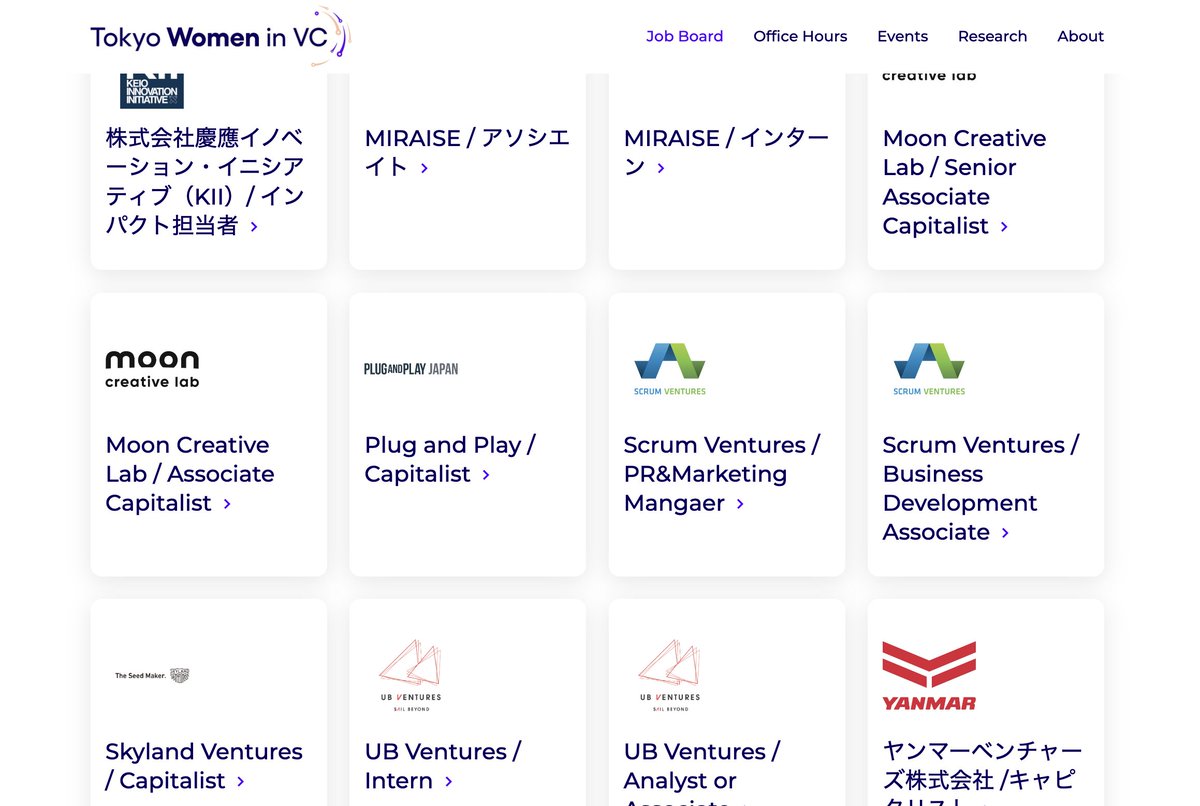Open the About nav link
Screen dimensions: 1200x806
1080,36
